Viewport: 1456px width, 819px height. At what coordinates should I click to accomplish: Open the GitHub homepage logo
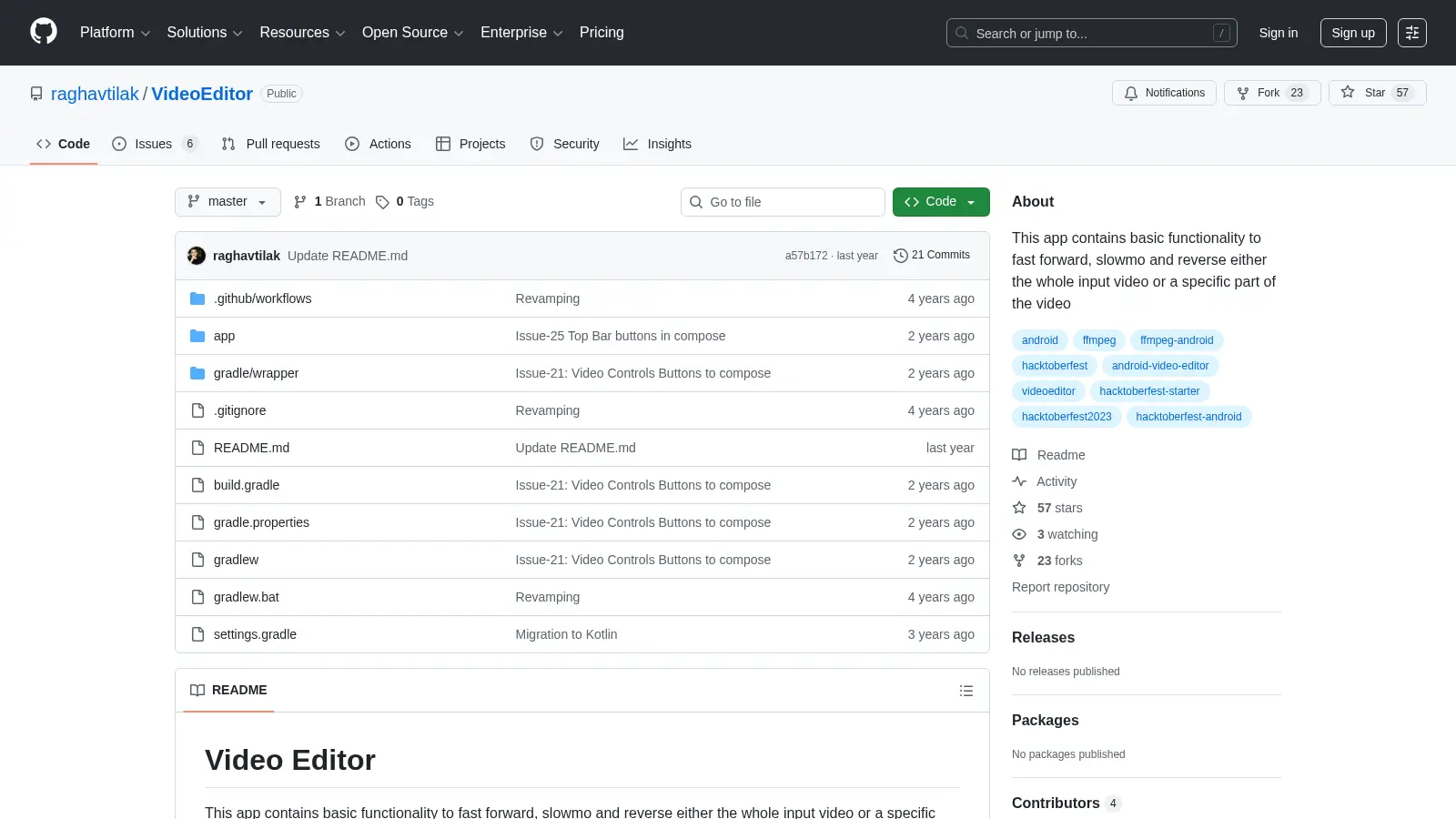click(x=44, y=32)
